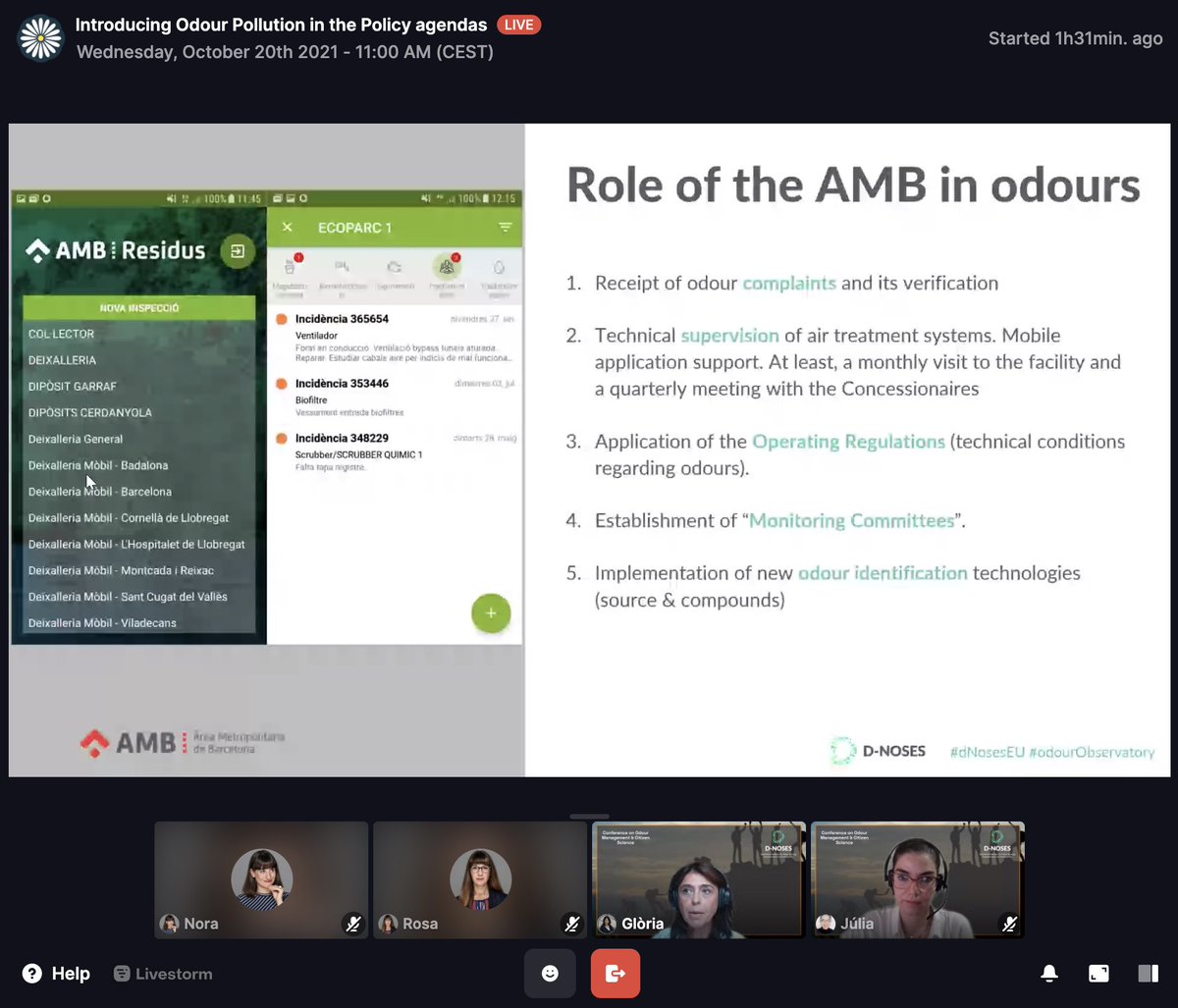Leave the event with the red exit button
This screenshot has height=1008, width=1178.
[616, 974]
